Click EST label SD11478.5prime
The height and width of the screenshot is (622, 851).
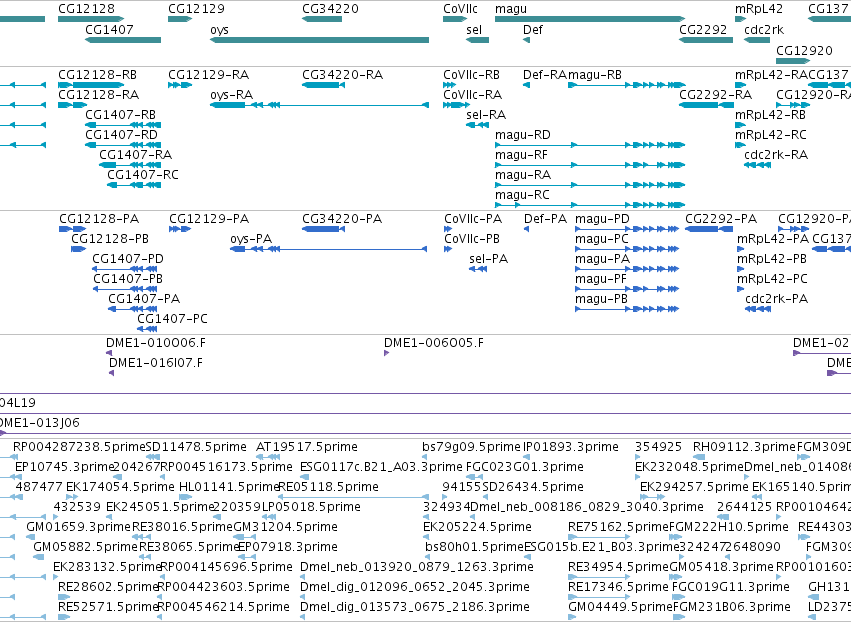click(x=196, y=447)
